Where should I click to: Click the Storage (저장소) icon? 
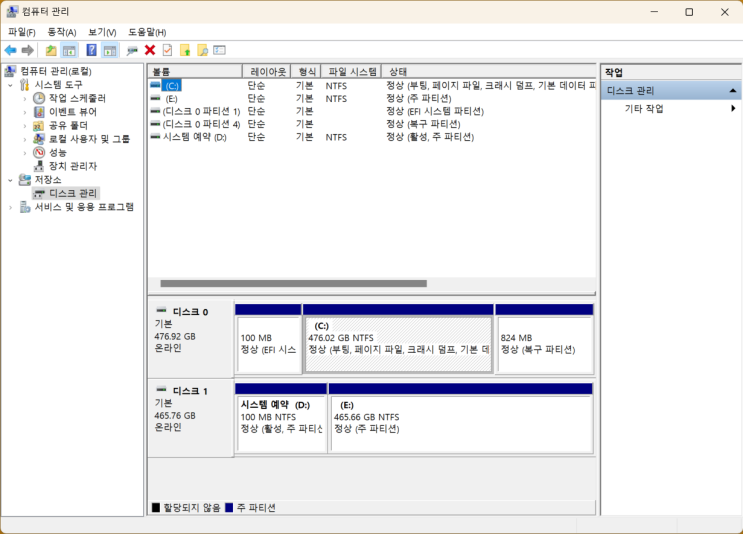25,180
